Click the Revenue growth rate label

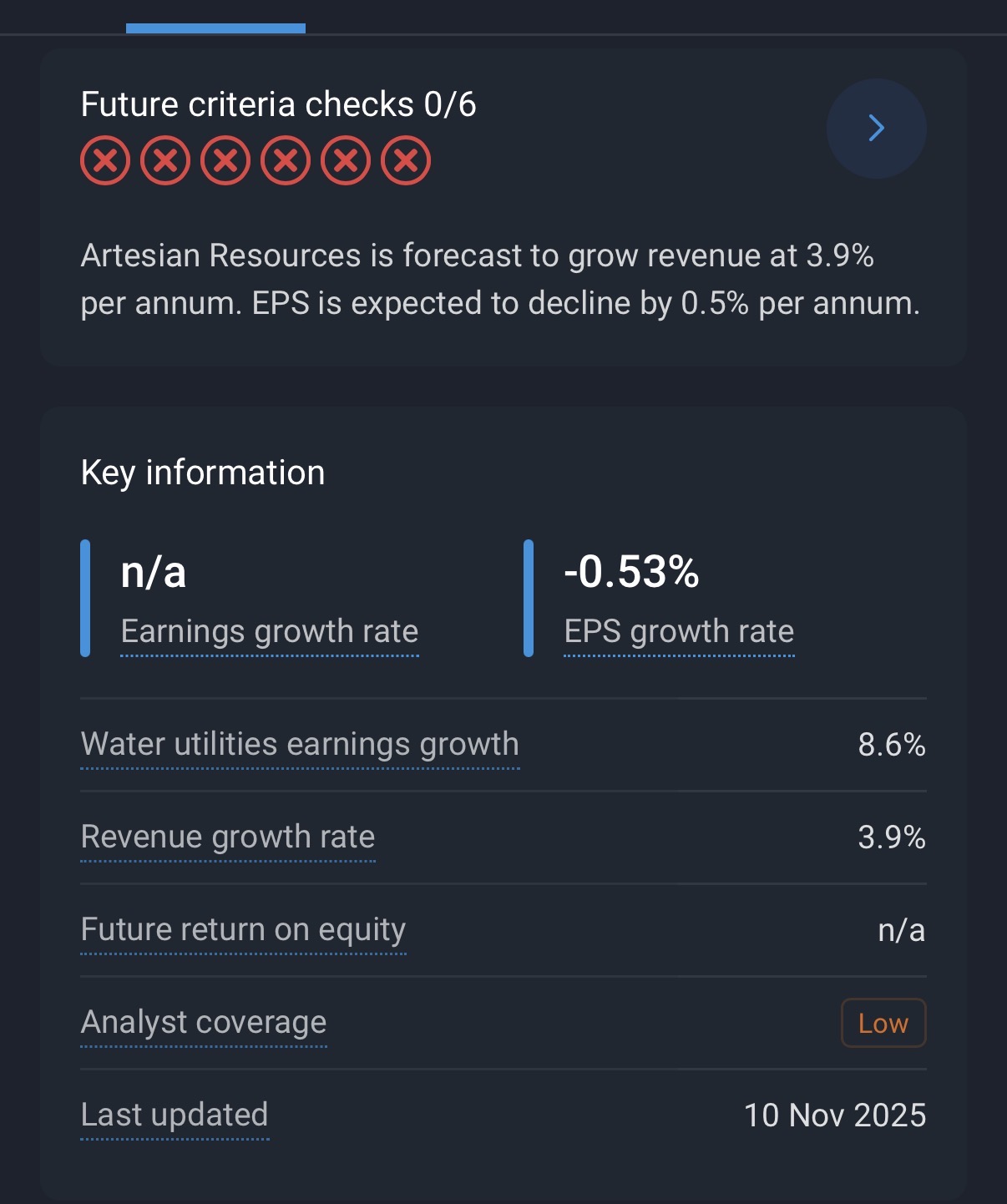click(x=228, y=837)
